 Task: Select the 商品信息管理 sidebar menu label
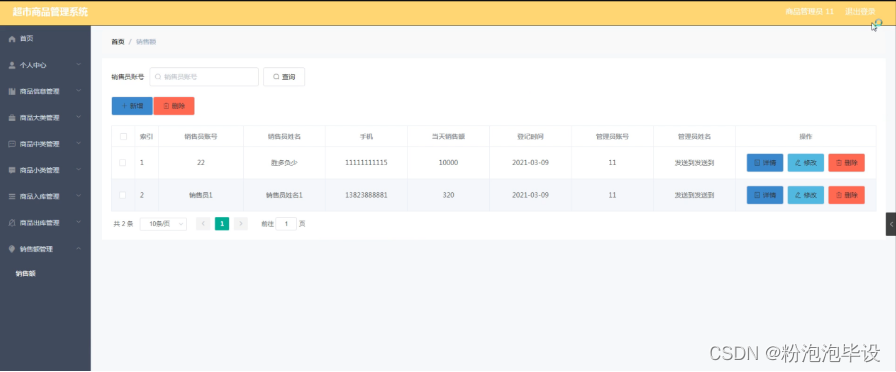tap(39, 91)
